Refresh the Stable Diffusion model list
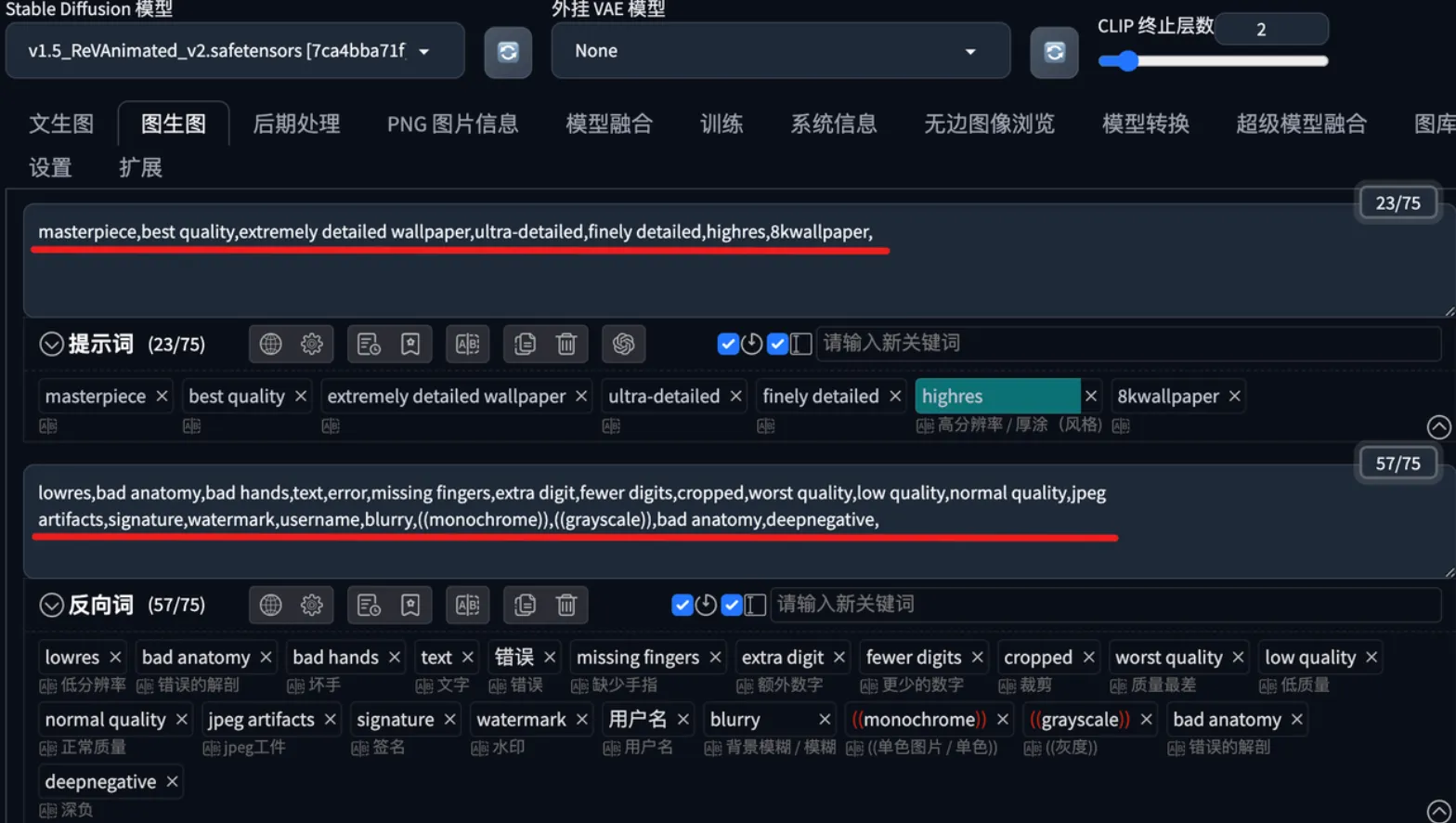 tap(508, 52)
